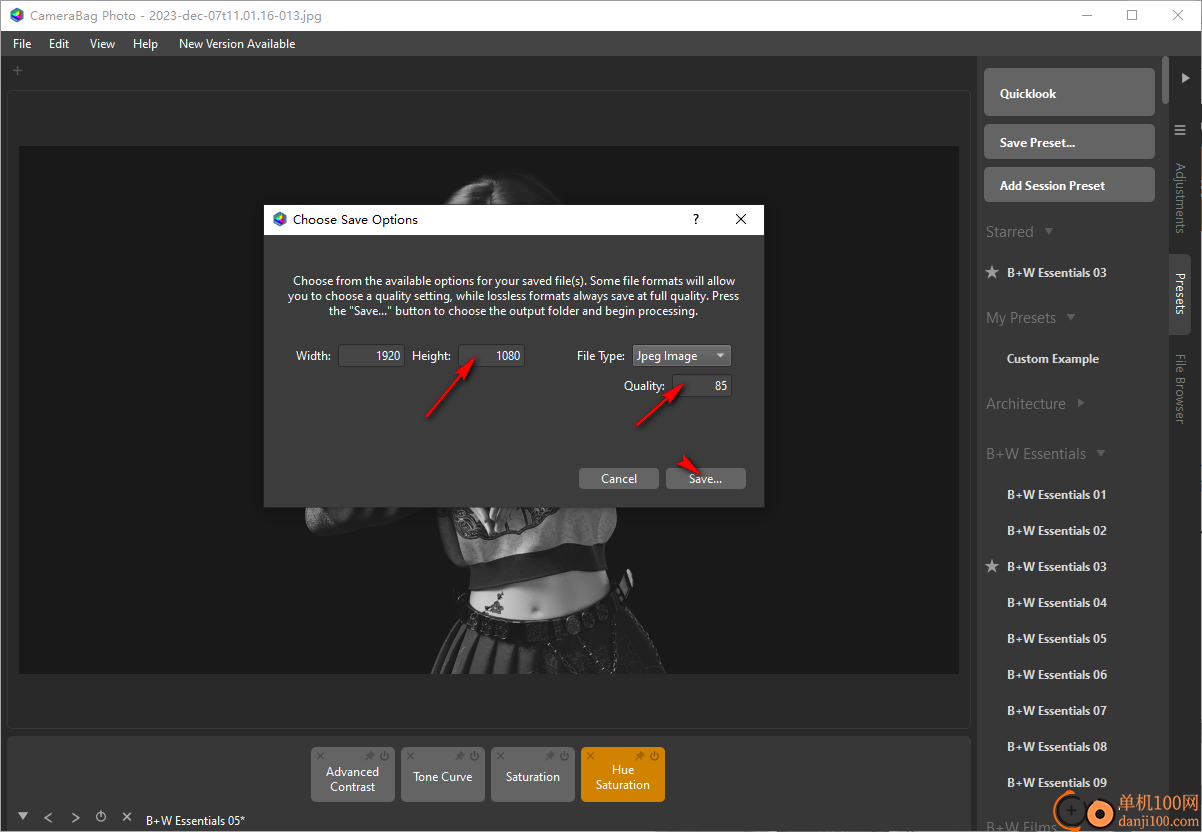Image resolution: width=1202 pixels, height=832 pixels.
Task: Pin the Tone Curve adjustment tile
Action: 459,756
